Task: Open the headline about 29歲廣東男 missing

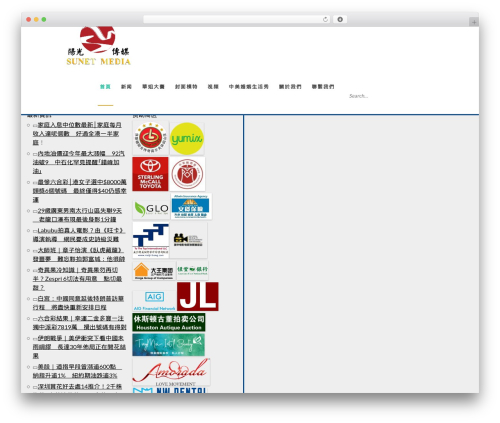Action: click(77, 215)
